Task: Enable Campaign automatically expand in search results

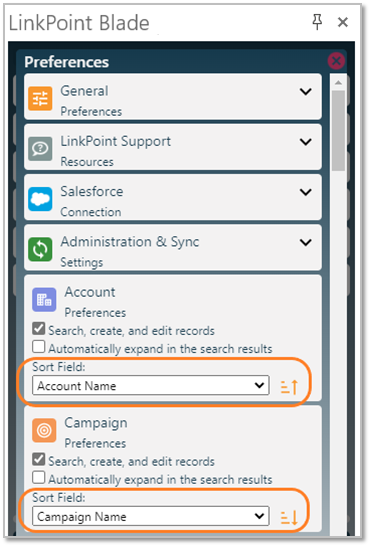Action: coord(38,478)
